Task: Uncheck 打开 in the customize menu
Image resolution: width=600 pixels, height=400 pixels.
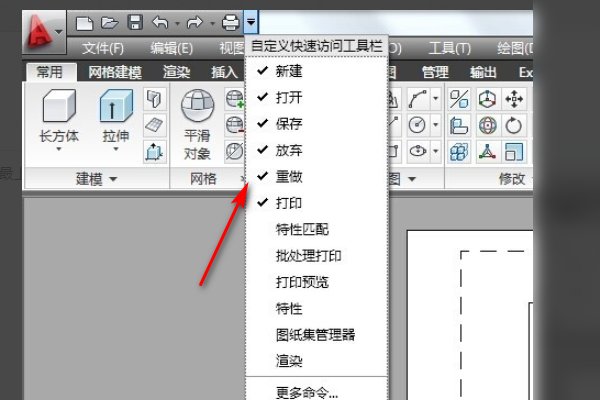Action: [x=316, y=97]
